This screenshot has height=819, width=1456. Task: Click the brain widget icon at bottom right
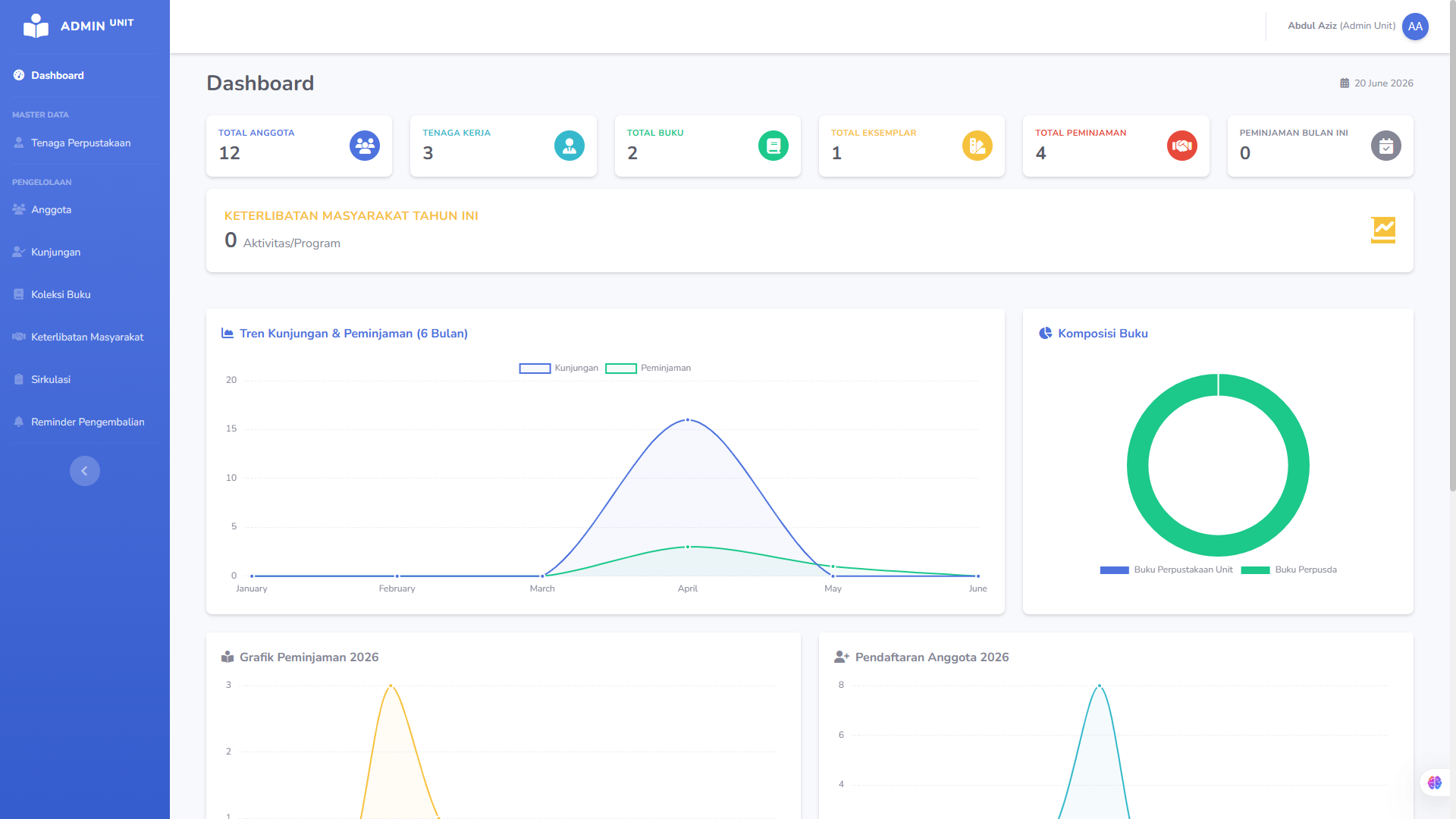pyautogui.click(x=1435, y=783)
